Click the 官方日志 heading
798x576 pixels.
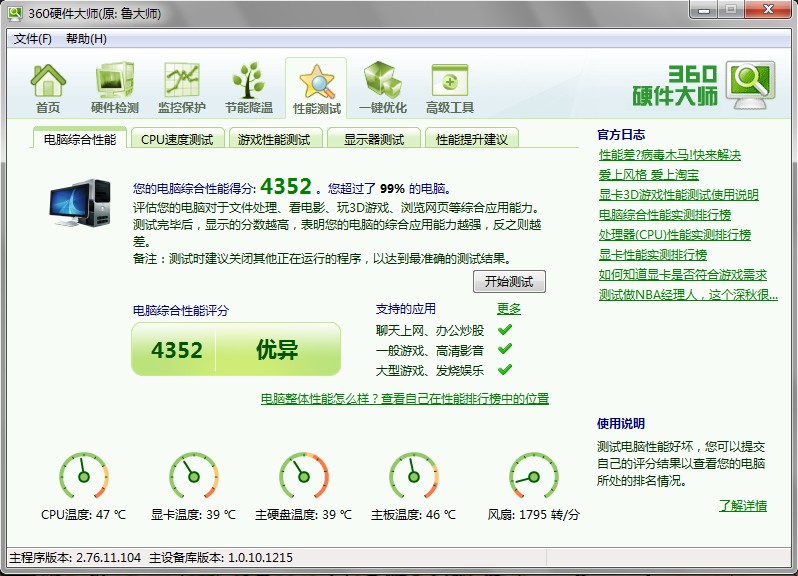click(x=621, y=135)
